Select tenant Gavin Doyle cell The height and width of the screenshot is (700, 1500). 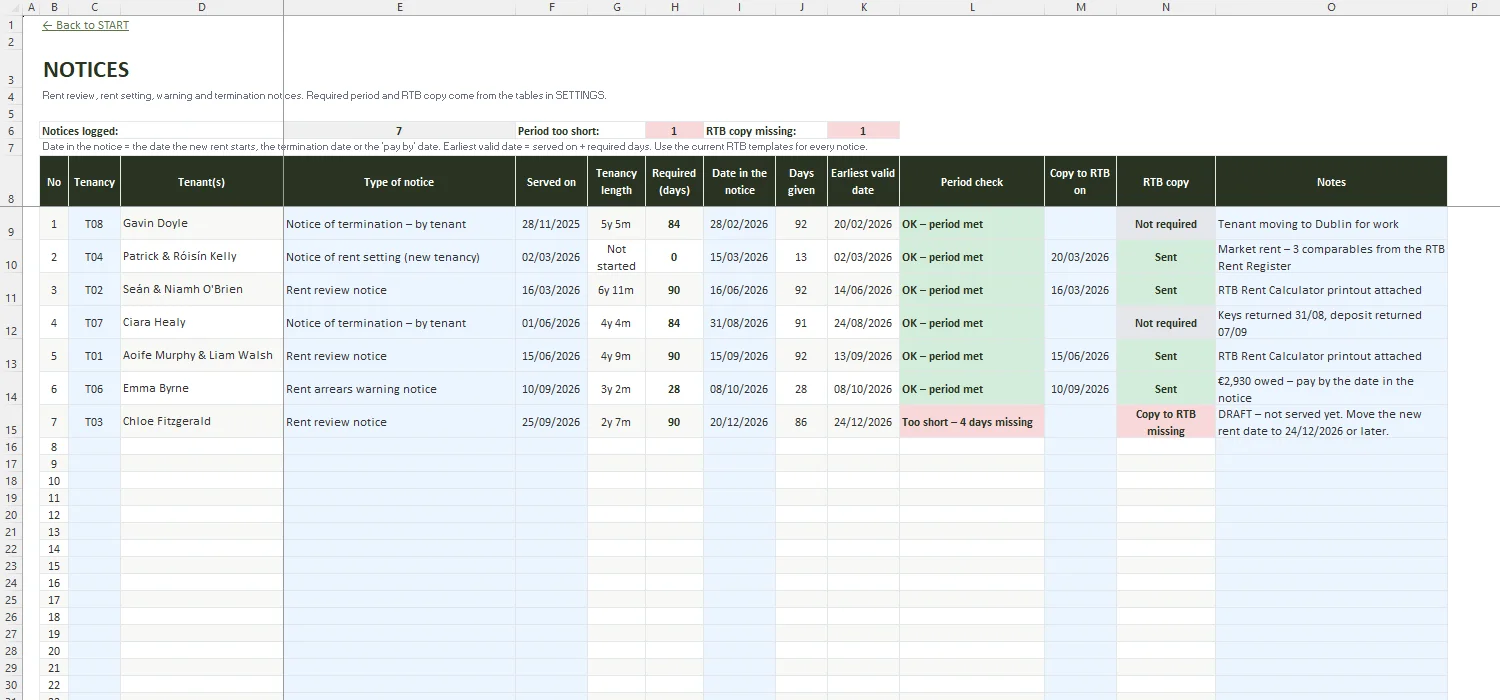click(x=202, y=224)
